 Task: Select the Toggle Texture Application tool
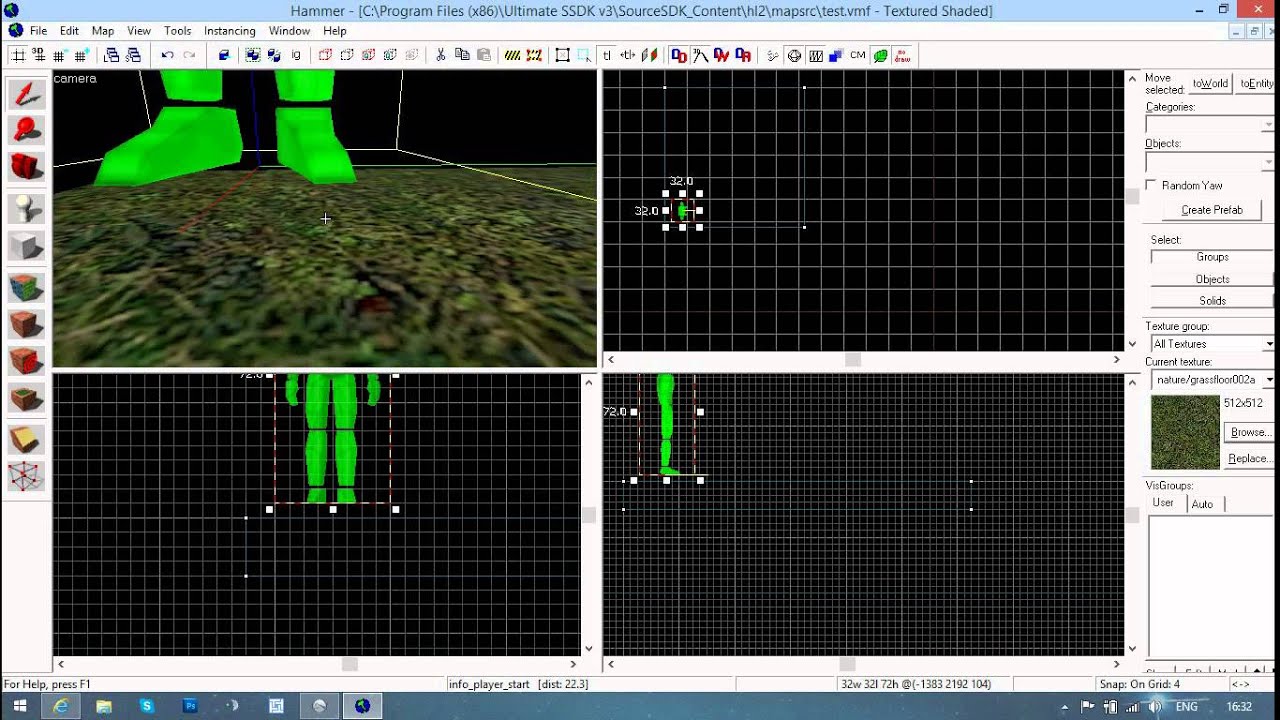click(x=27, y=288)
